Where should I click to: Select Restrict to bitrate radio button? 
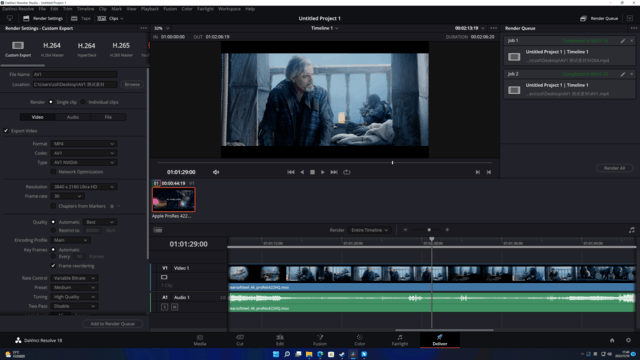tap(53, 230)
